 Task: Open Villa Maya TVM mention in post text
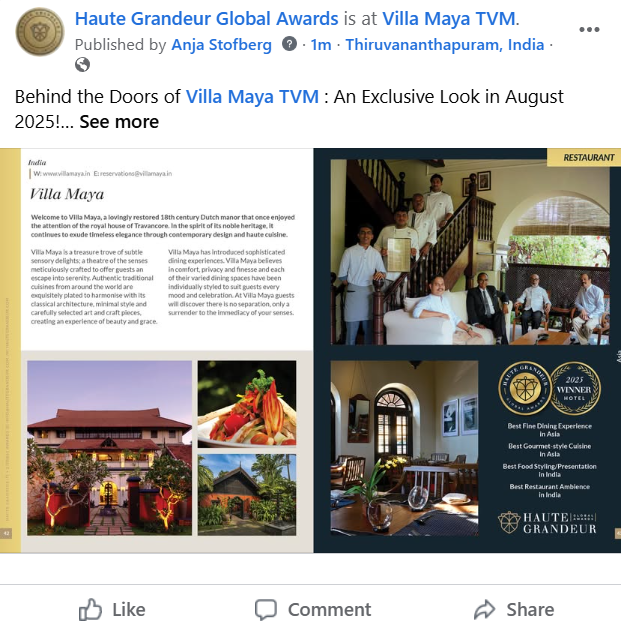(x=252, y=97)
